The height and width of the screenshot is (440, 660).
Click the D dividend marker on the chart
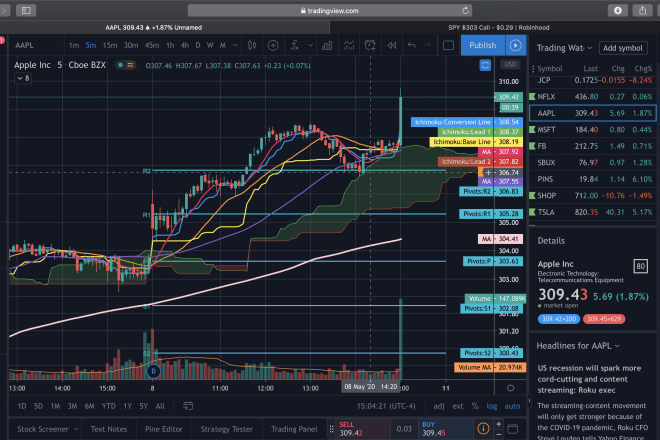pyautogui.click(x=153, y=371)
